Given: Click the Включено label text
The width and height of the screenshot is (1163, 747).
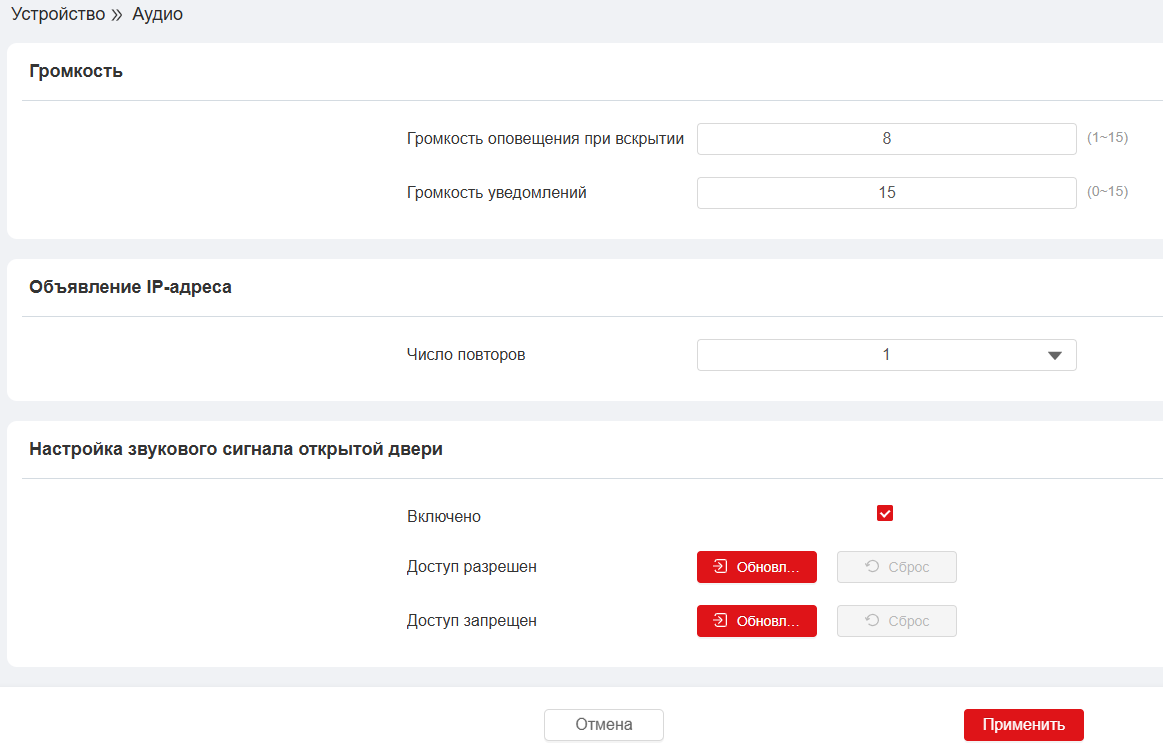Looking at the screenshot, I should pos(444,517).
